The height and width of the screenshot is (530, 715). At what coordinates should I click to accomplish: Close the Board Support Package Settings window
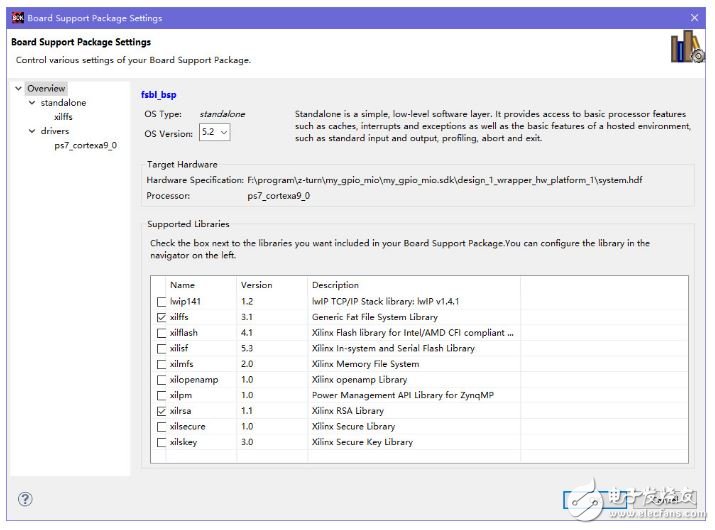pos(694,18)
